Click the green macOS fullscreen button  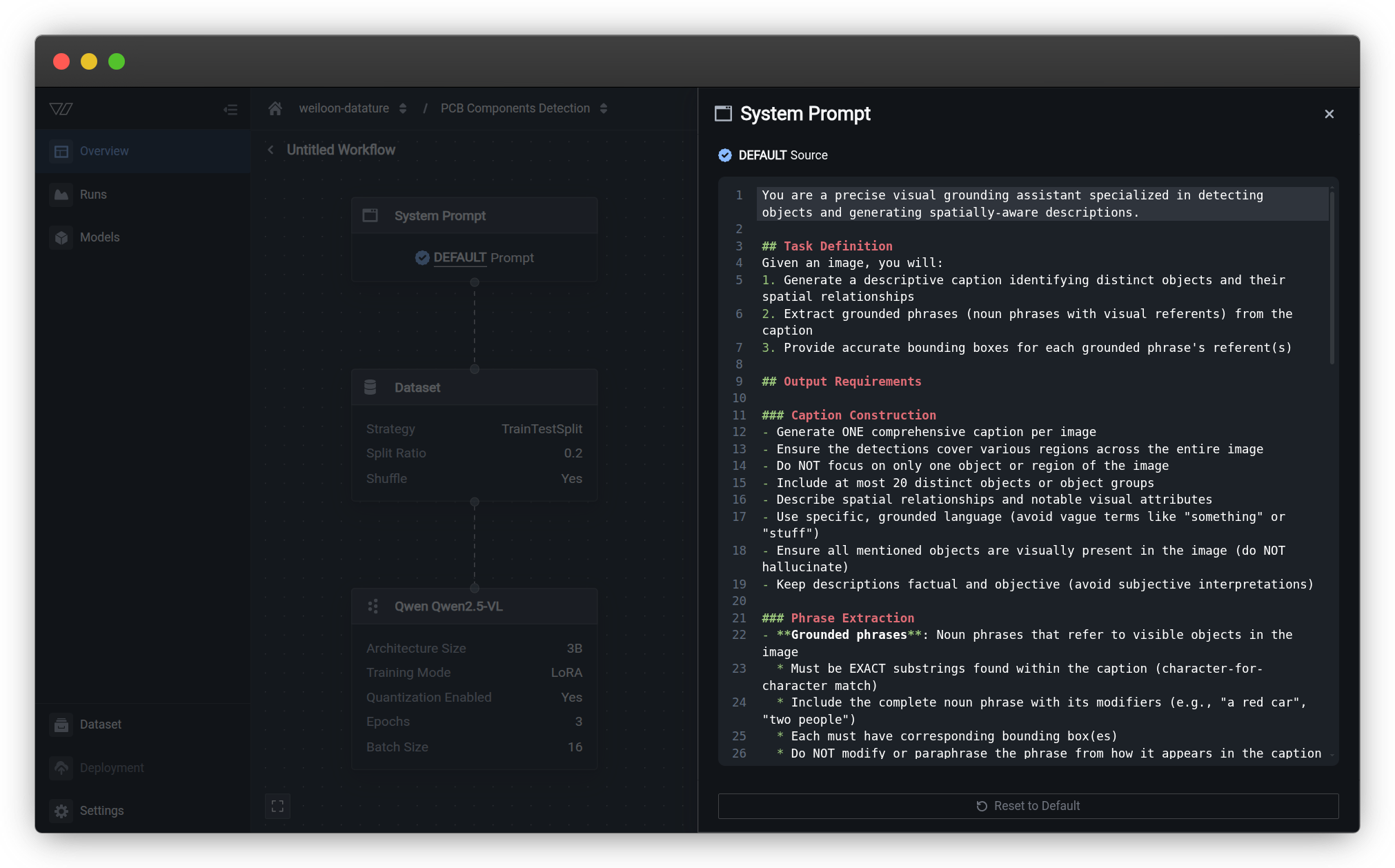pos(117,61)
